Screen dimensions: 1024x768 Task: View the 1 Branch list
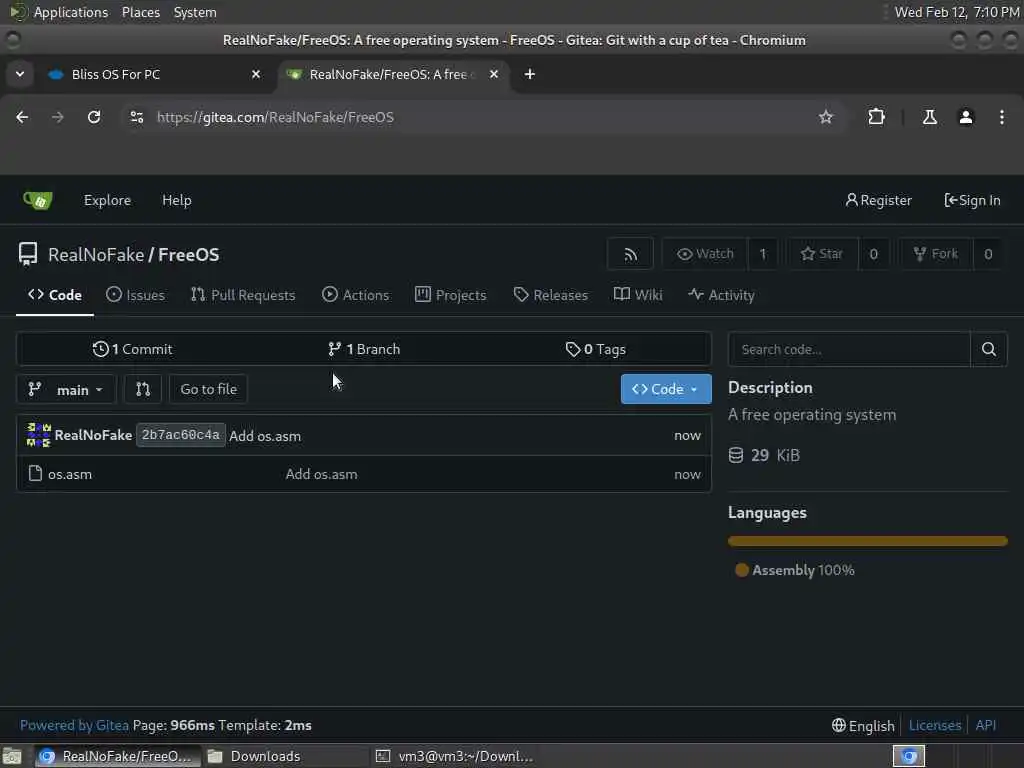coord(364,349)
